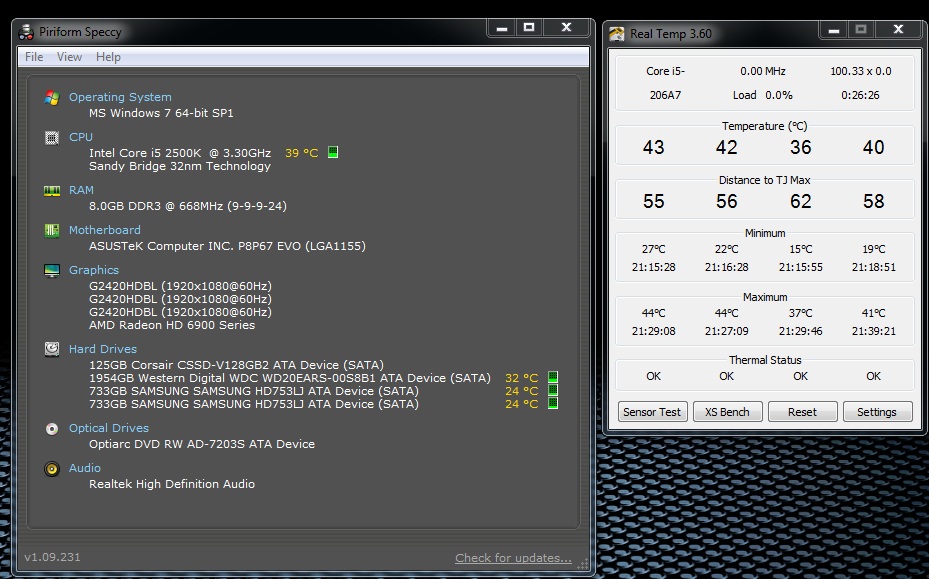The image size is (929, 579).
Task: Maximize the Piriform Speccy window
Action: (x=529, y=28)
